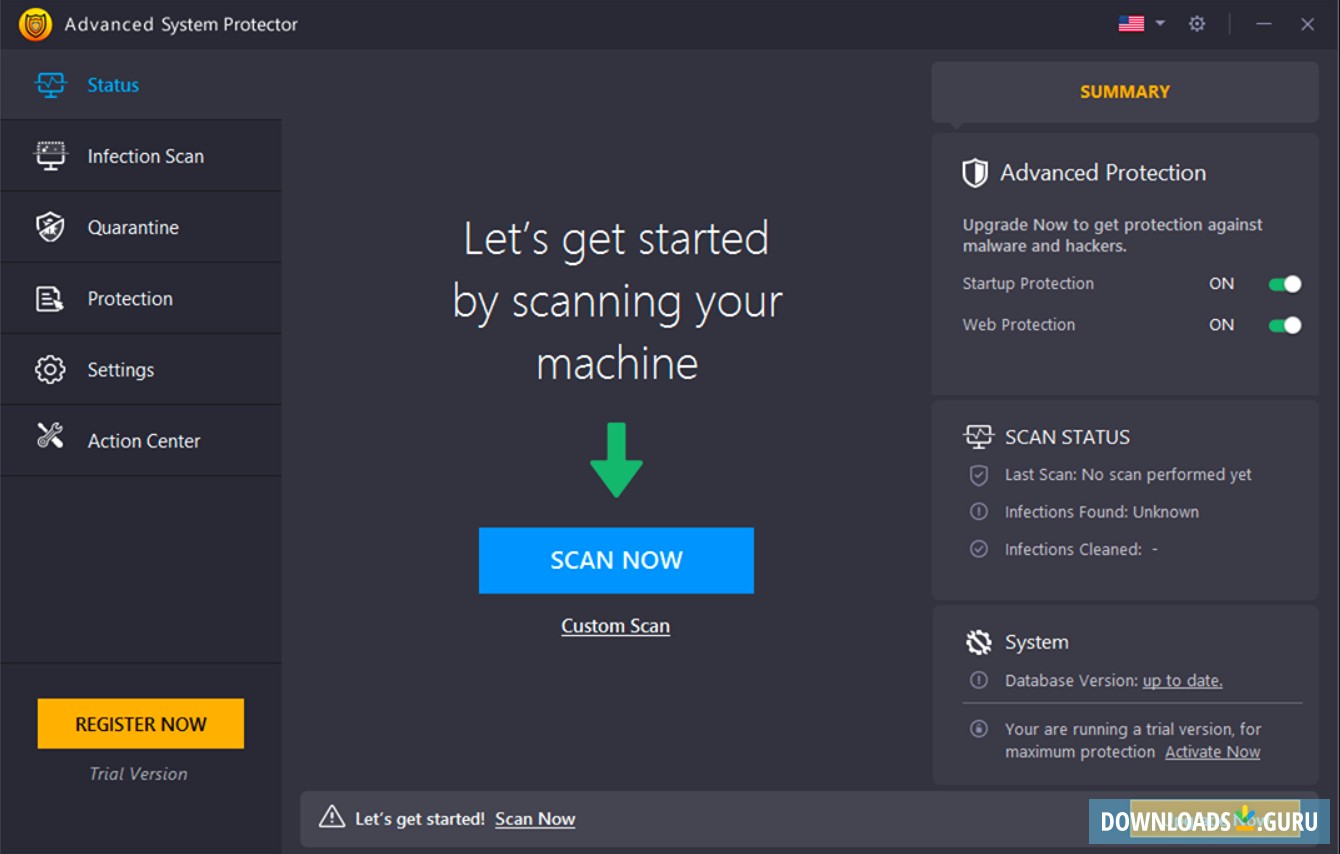Open the Settings section

click(141, 369)
